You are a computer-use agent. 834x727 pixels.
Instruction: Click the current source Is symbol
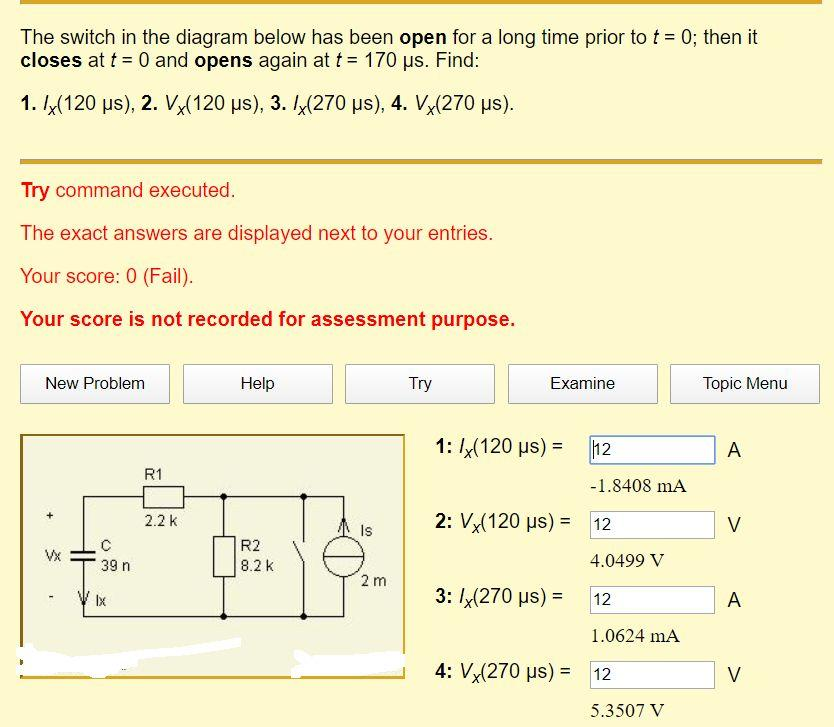(344, 557)
